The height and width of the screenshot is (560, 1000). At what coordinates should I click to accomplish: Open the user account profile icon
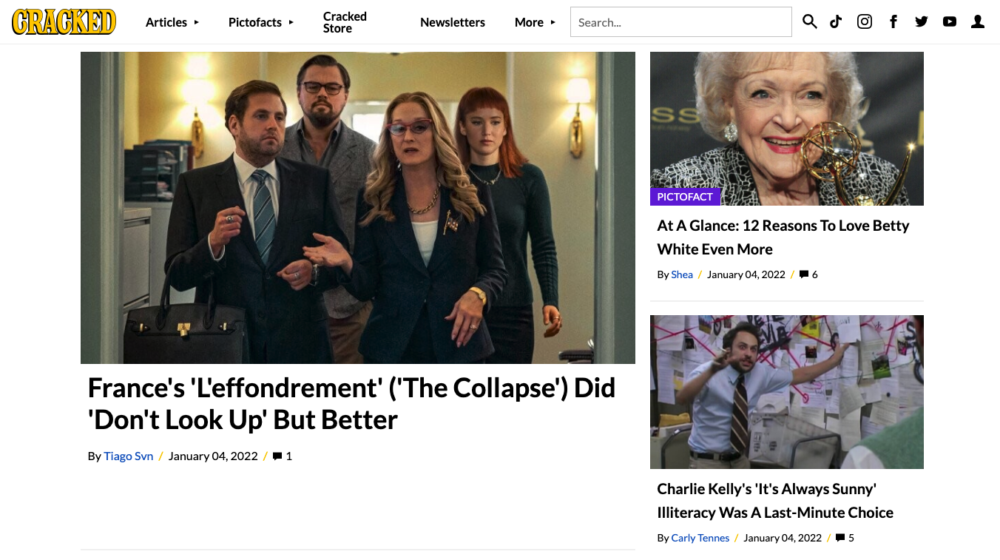978,22
